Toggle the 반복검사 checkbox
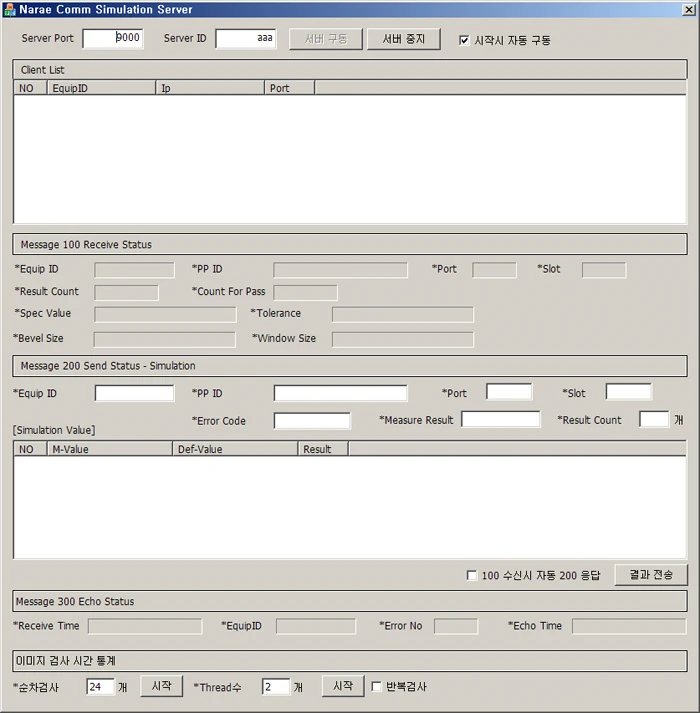This screenshot has height=713, width=700. pos(376,687)
